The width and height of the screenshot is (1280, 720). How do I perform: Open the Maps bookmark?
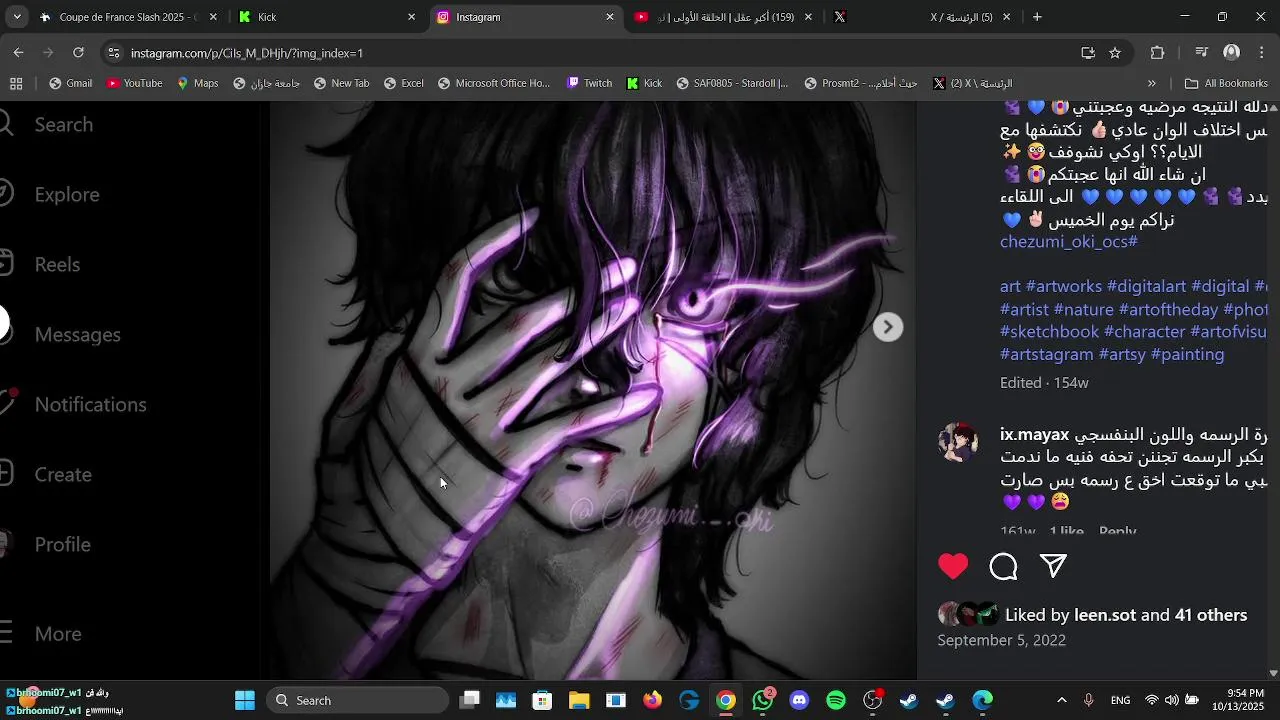(x=197, y=83)
